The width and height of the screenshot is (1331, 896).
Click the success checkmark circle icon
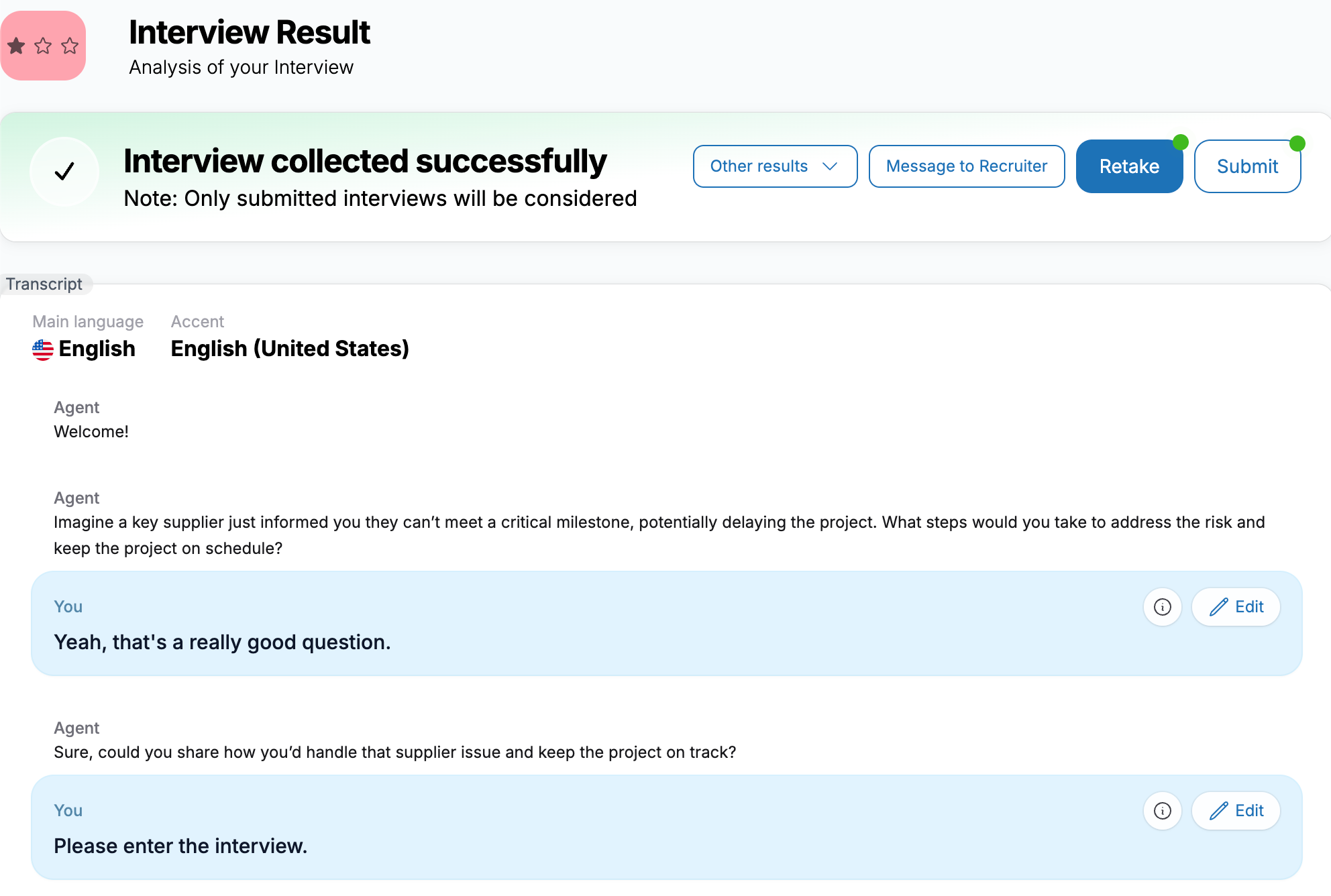tap(64, 172)
